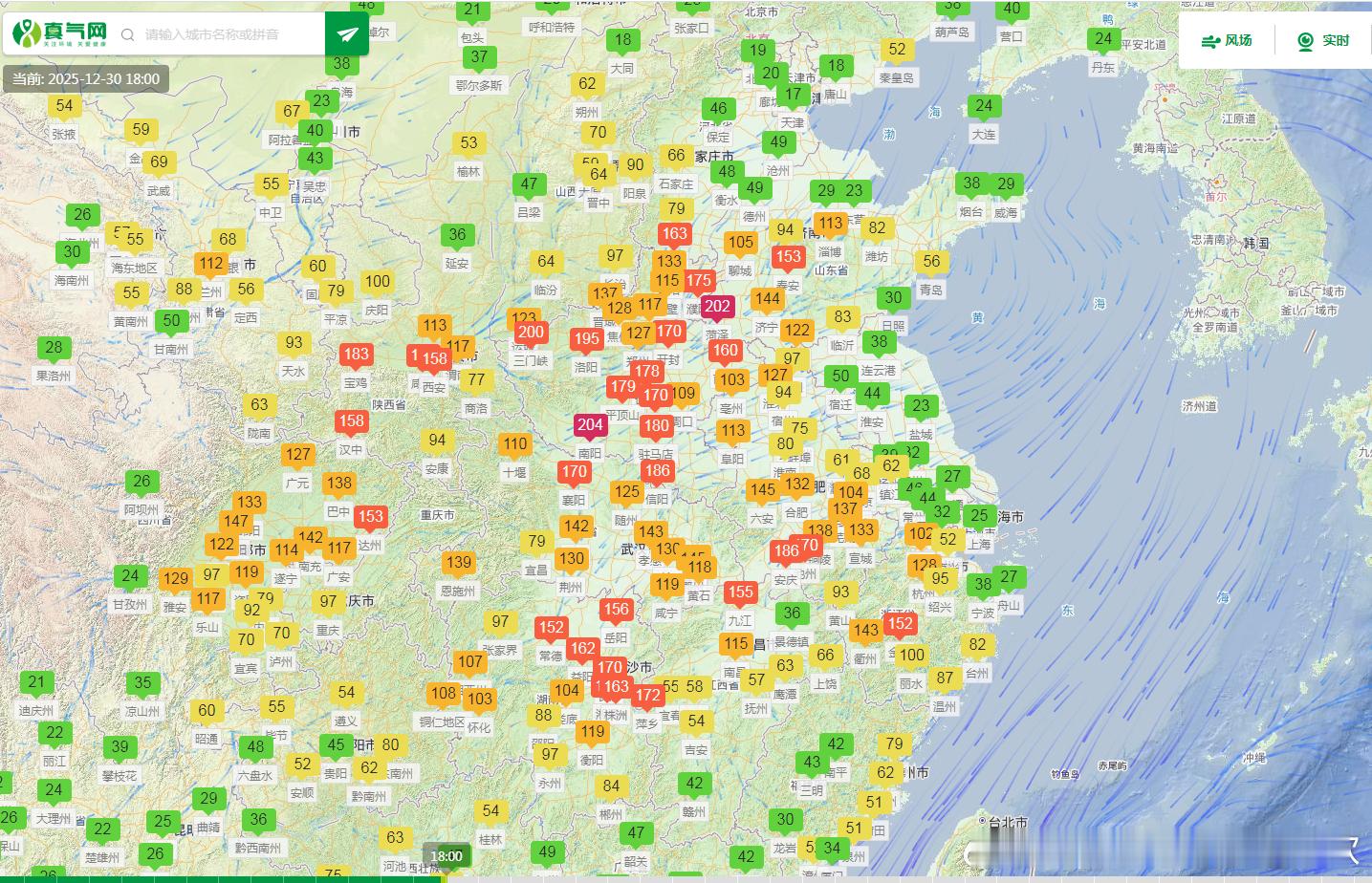Open the 56 marker above 青岛

pos(931,262)
